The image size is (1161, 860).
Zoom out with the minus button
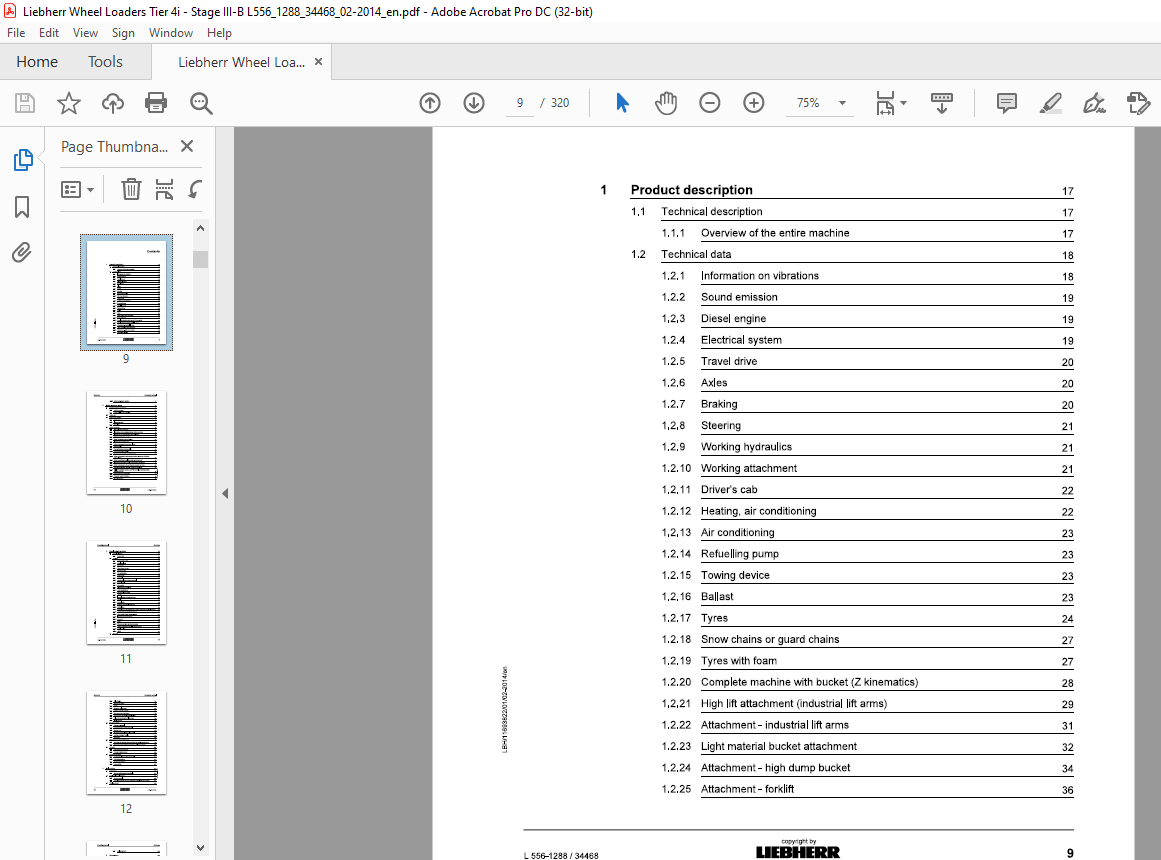click(x=709, y=103)
